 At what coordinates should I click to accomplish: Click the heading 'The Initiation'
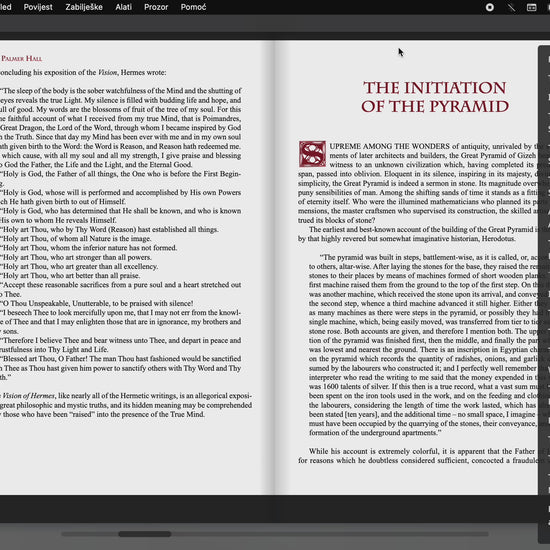[x=435, y=88]
